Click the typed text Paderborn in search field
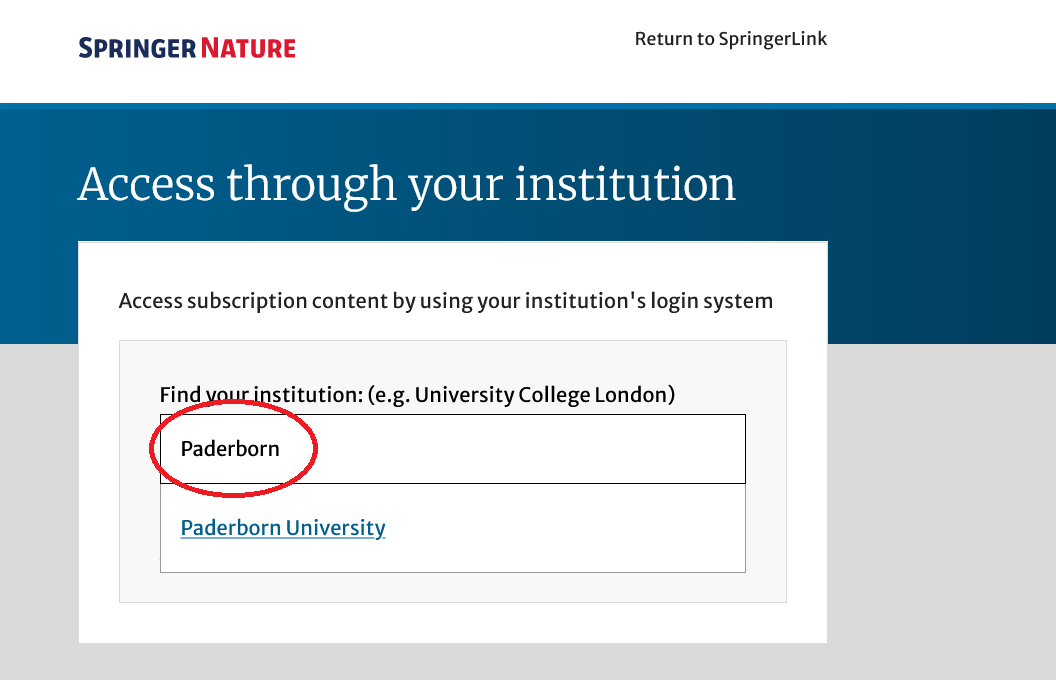 click(230, 449)
